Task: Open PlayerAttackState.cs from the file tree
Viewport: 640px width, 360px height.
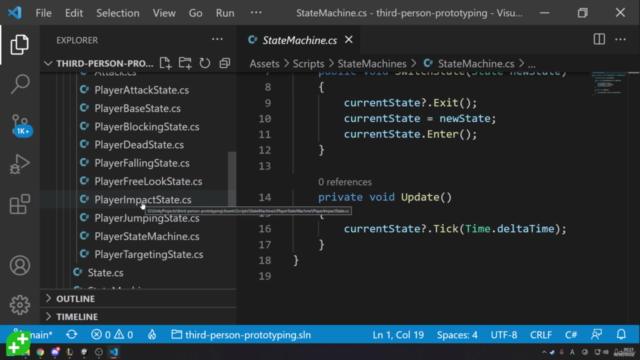Action: 141,90
